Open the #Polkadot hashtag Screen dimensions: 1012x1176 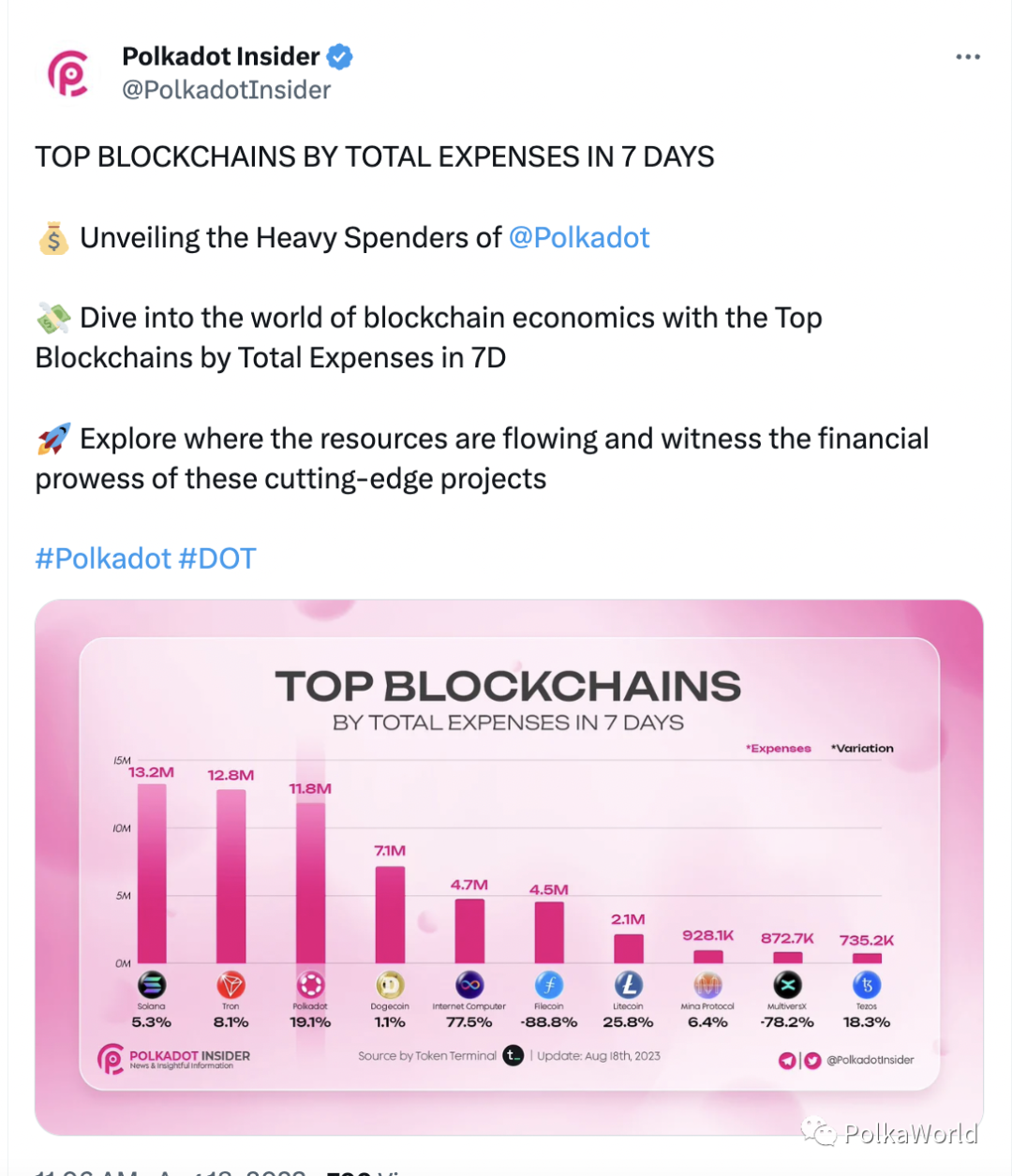coord(103,558)
